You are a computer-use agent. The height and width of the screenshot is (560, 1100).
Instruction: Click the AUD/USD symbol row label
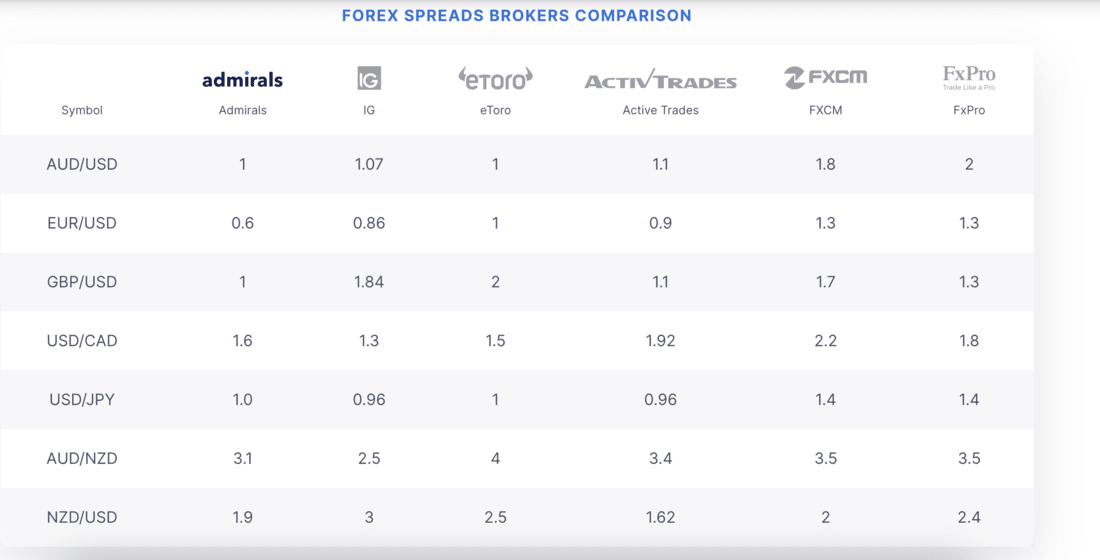point(82,164)
